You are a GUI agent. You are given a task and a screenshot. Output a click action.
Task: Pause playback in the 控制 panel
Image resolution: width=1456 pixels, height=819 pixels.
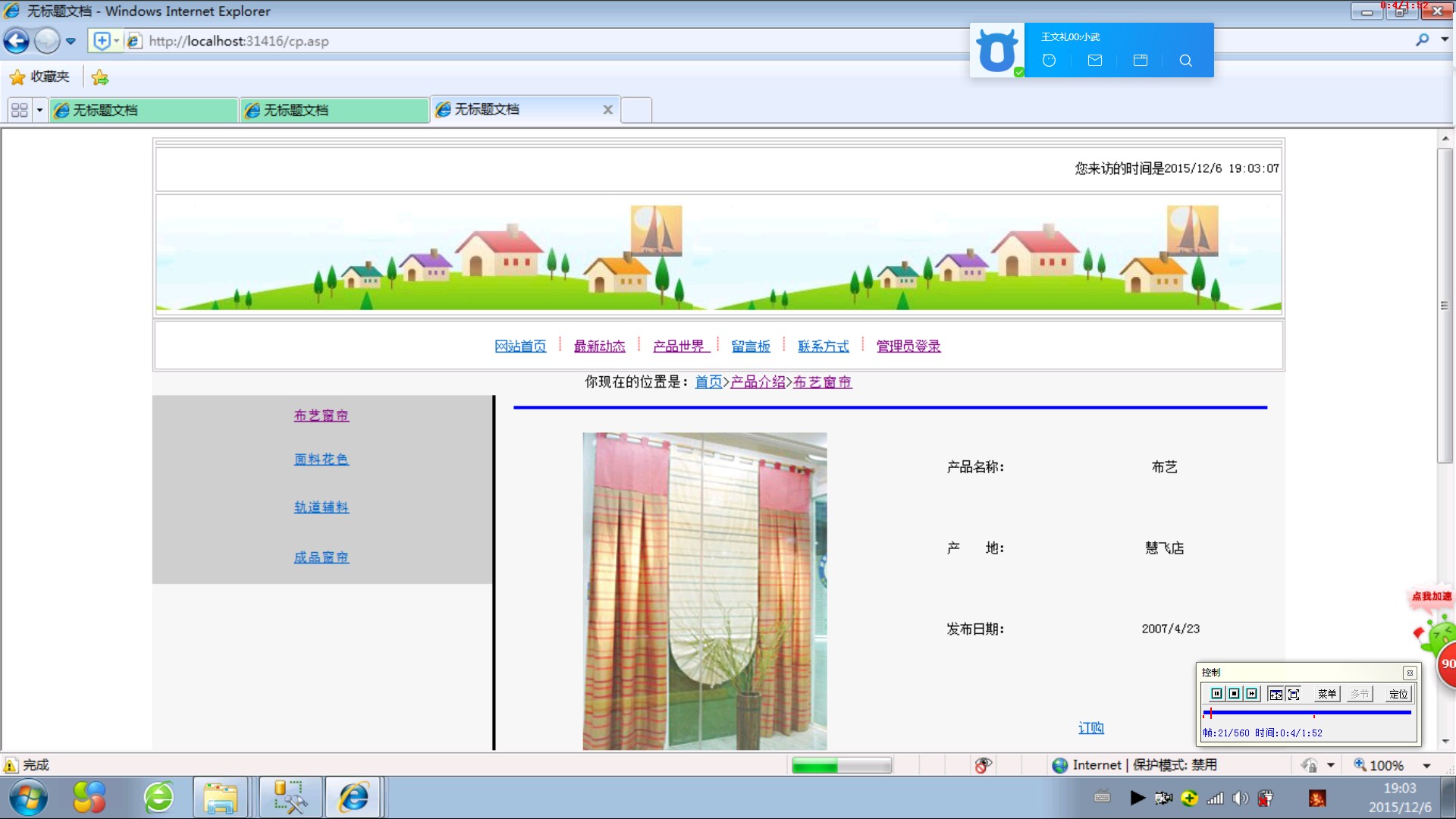point(1216,694)
